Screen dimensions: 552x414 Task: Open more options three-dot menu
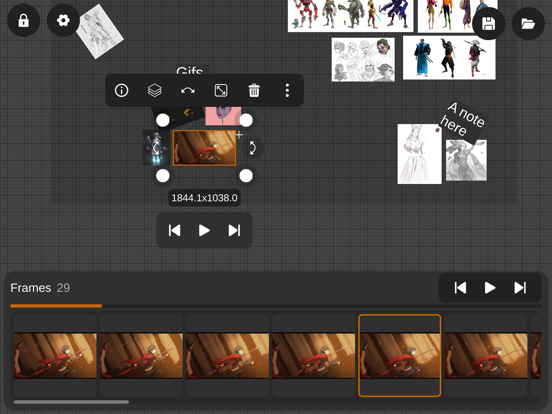[287, 90]
